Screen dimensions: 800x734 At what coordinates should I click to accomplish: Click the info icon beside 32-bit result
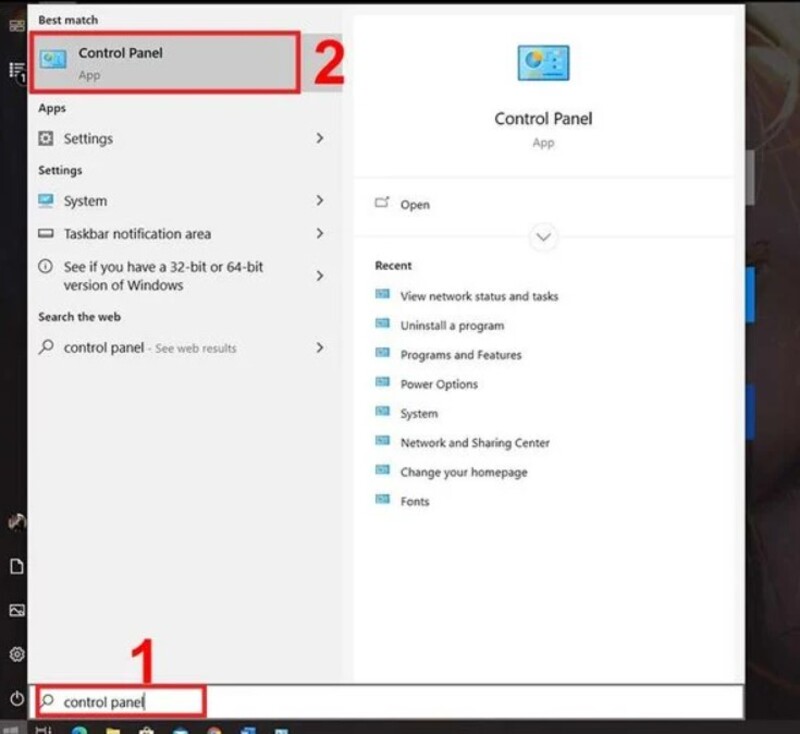point(45,266)
